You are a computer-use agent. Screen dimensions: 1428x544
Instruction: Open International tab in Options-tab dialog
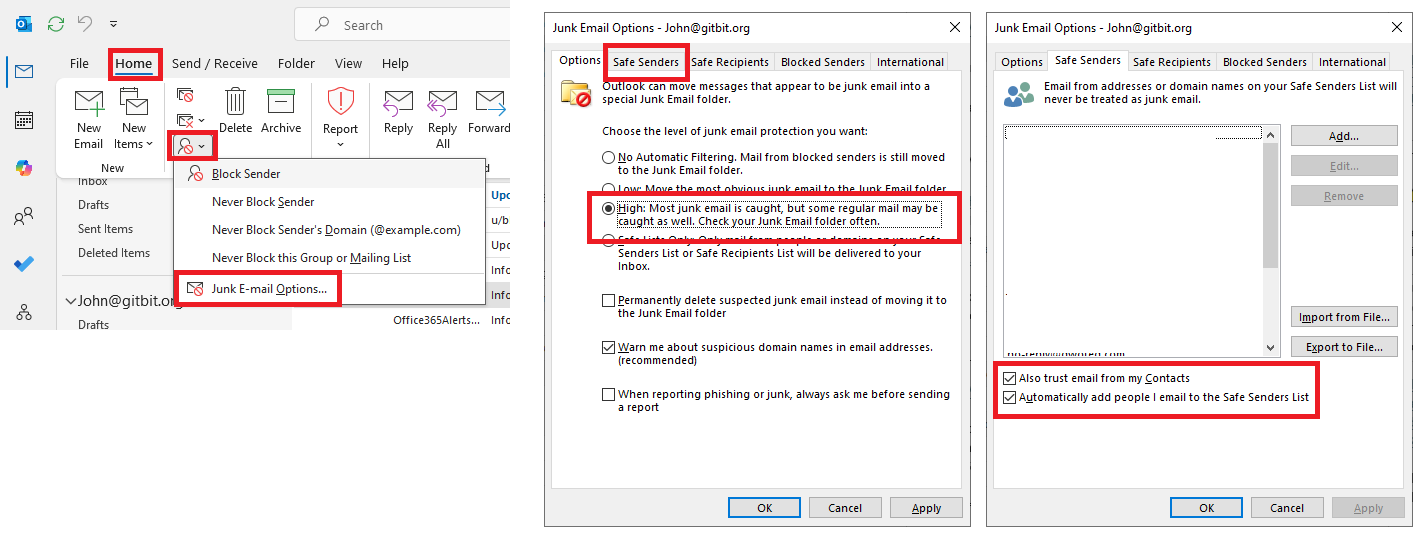910,62
